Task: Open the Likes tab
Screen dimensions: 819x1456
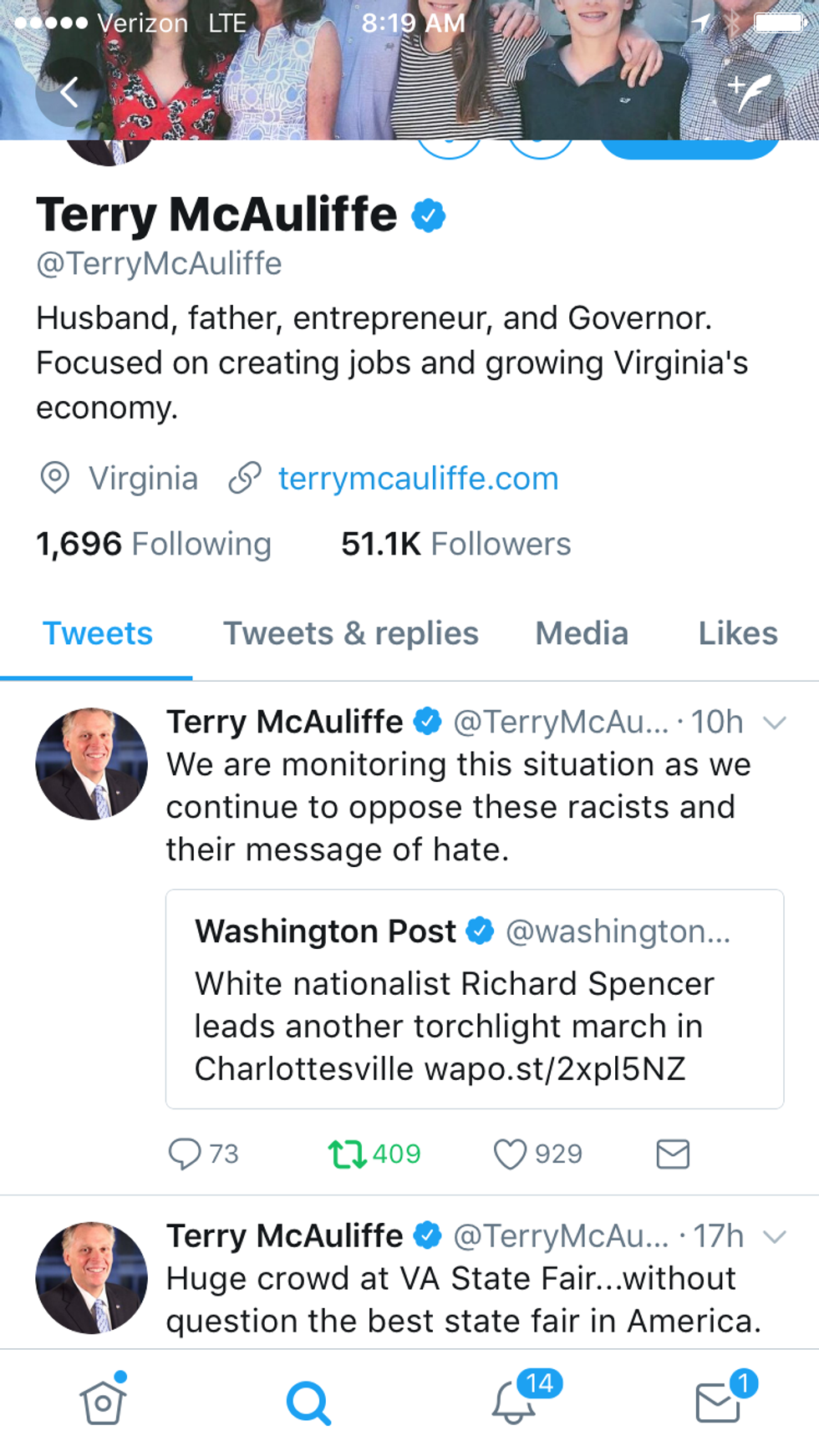Action: click(x=738, y=633)
